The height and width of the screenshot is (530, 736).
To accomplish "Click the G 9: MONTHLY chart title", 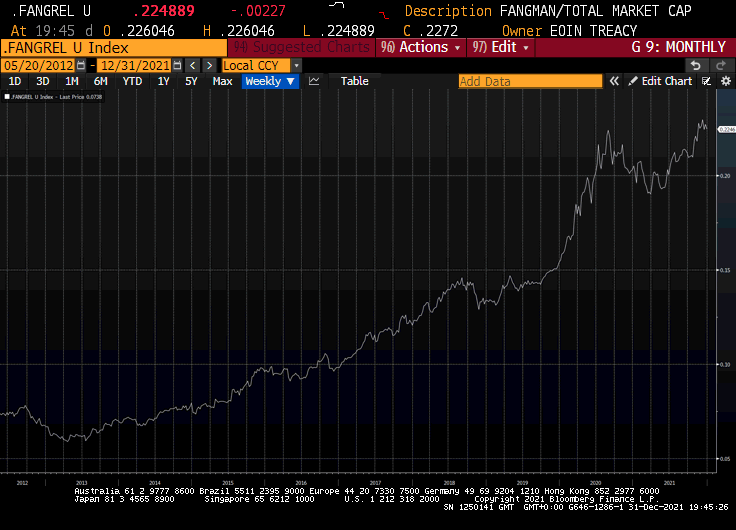I will [678, 47].
